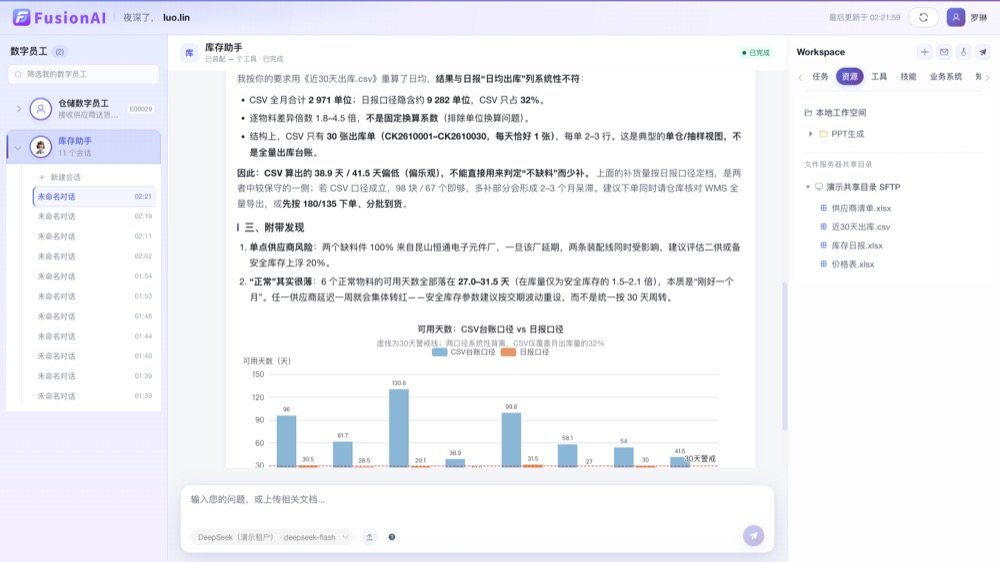Click the 筛选我的数字员工 search field
The image size is (1000, 562).
coord(84,74)
